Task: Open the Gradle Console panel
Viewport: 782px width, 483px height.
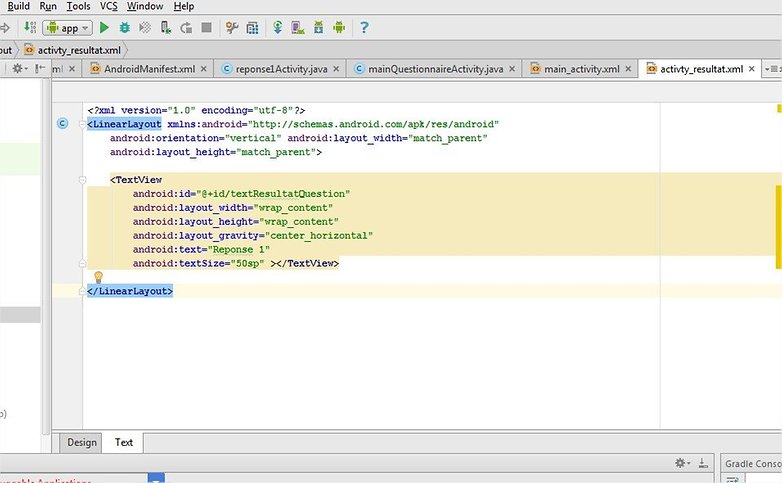Action: (x=753, y=464)
